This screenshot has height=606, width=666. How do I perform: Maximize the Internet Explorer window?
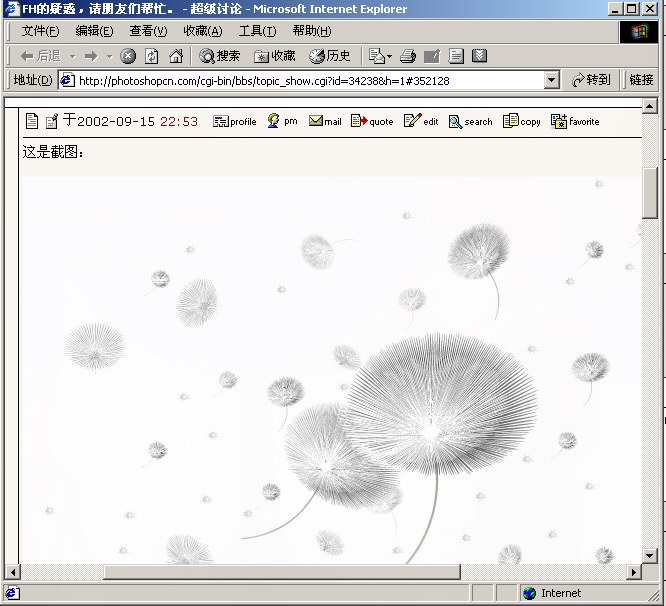click(x=632, y=8)
